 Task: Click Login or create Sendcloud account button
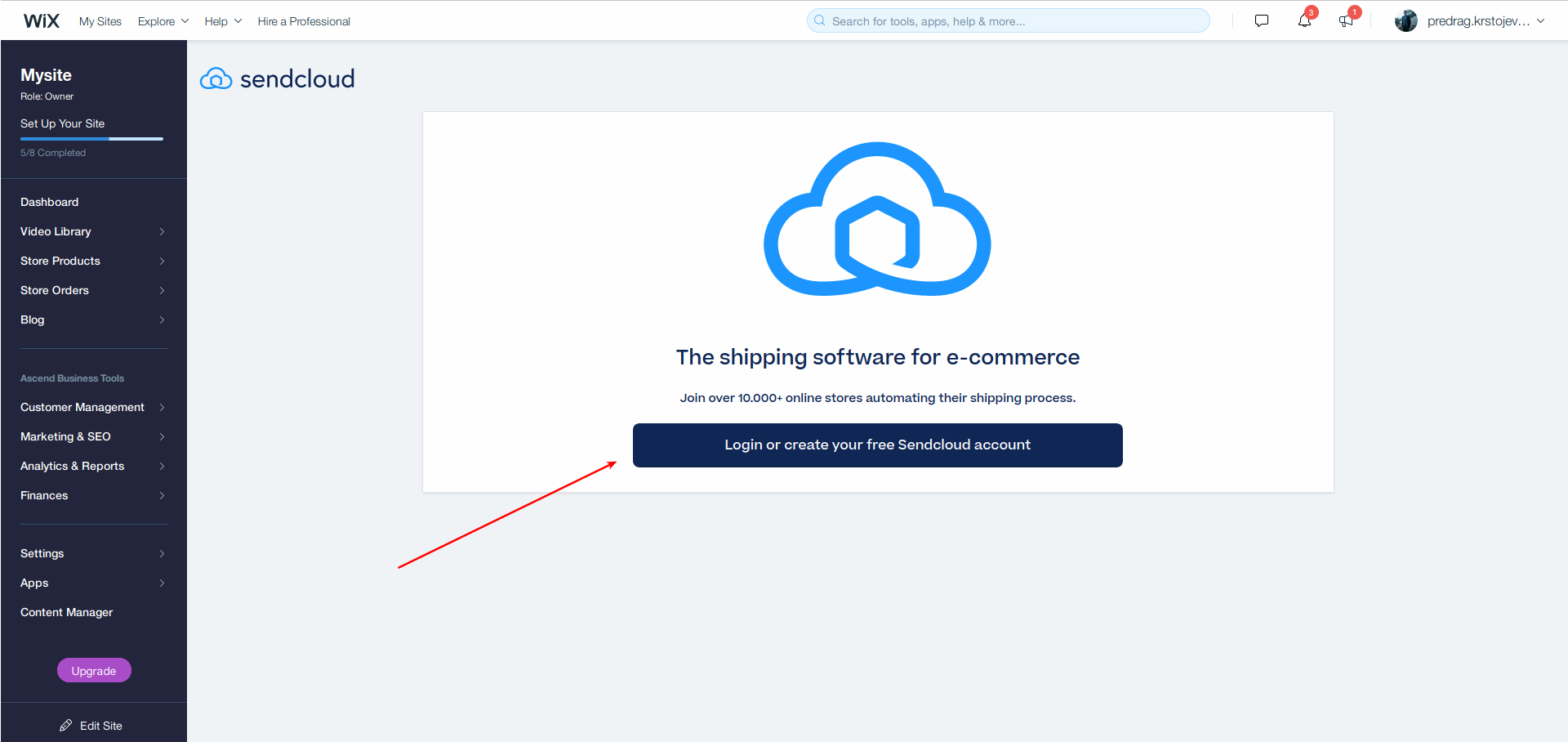[x=877, y=445]
